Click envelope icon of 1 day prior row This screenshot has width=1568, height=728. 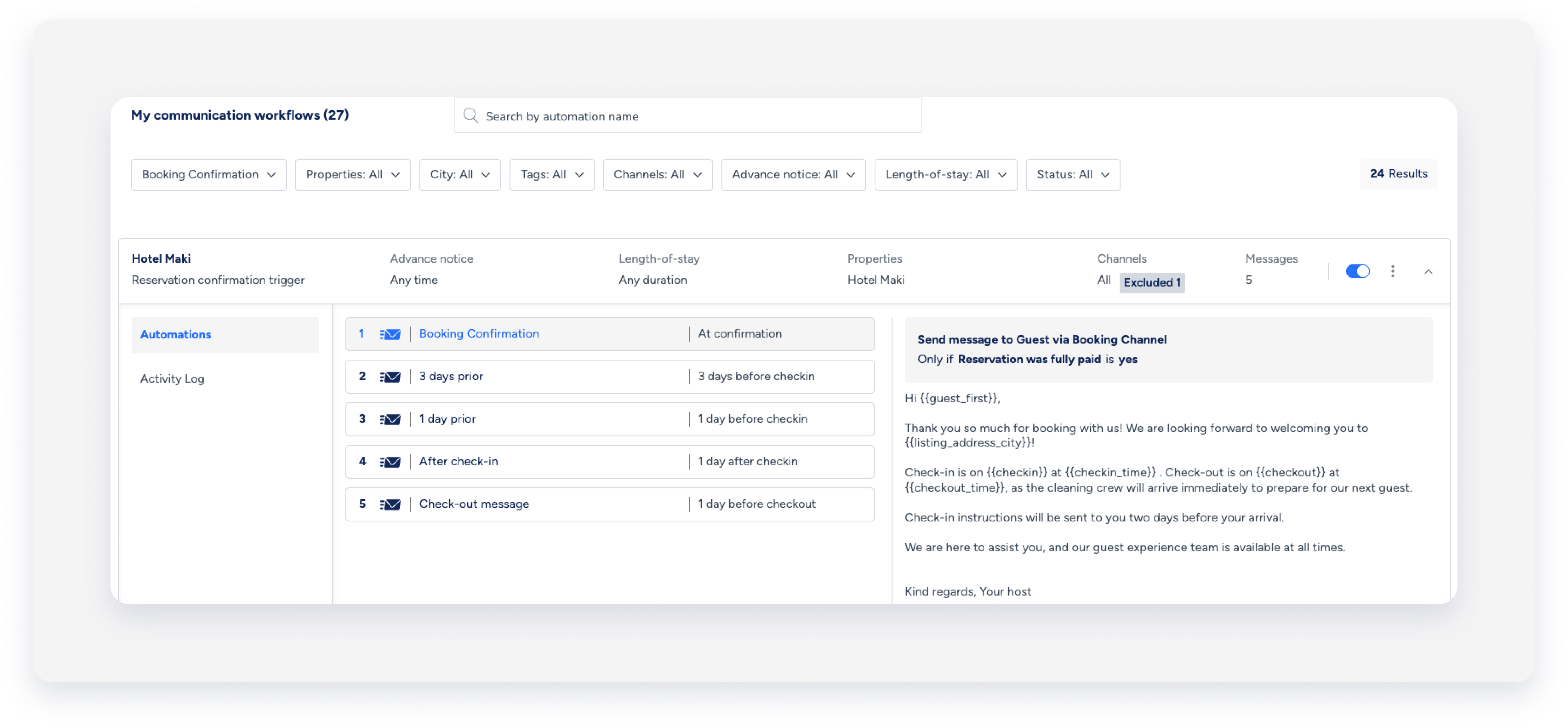click(390, 419)
